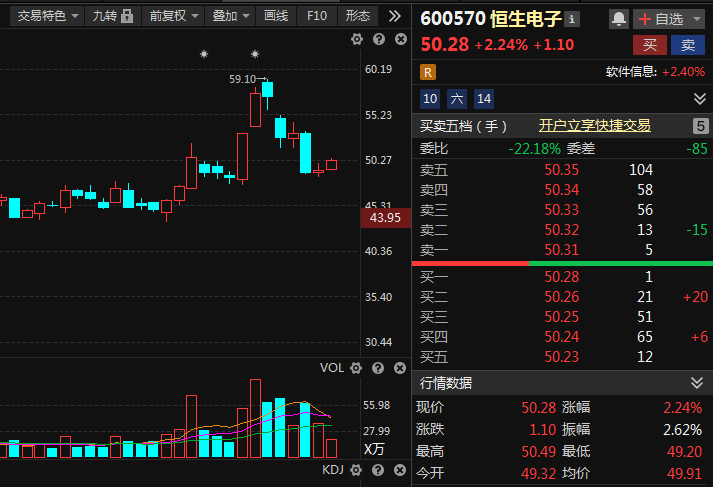The image size is (713, 487).
Task: Open the 前复权 adjustment dropdown
Action: [x=174, y=16]
